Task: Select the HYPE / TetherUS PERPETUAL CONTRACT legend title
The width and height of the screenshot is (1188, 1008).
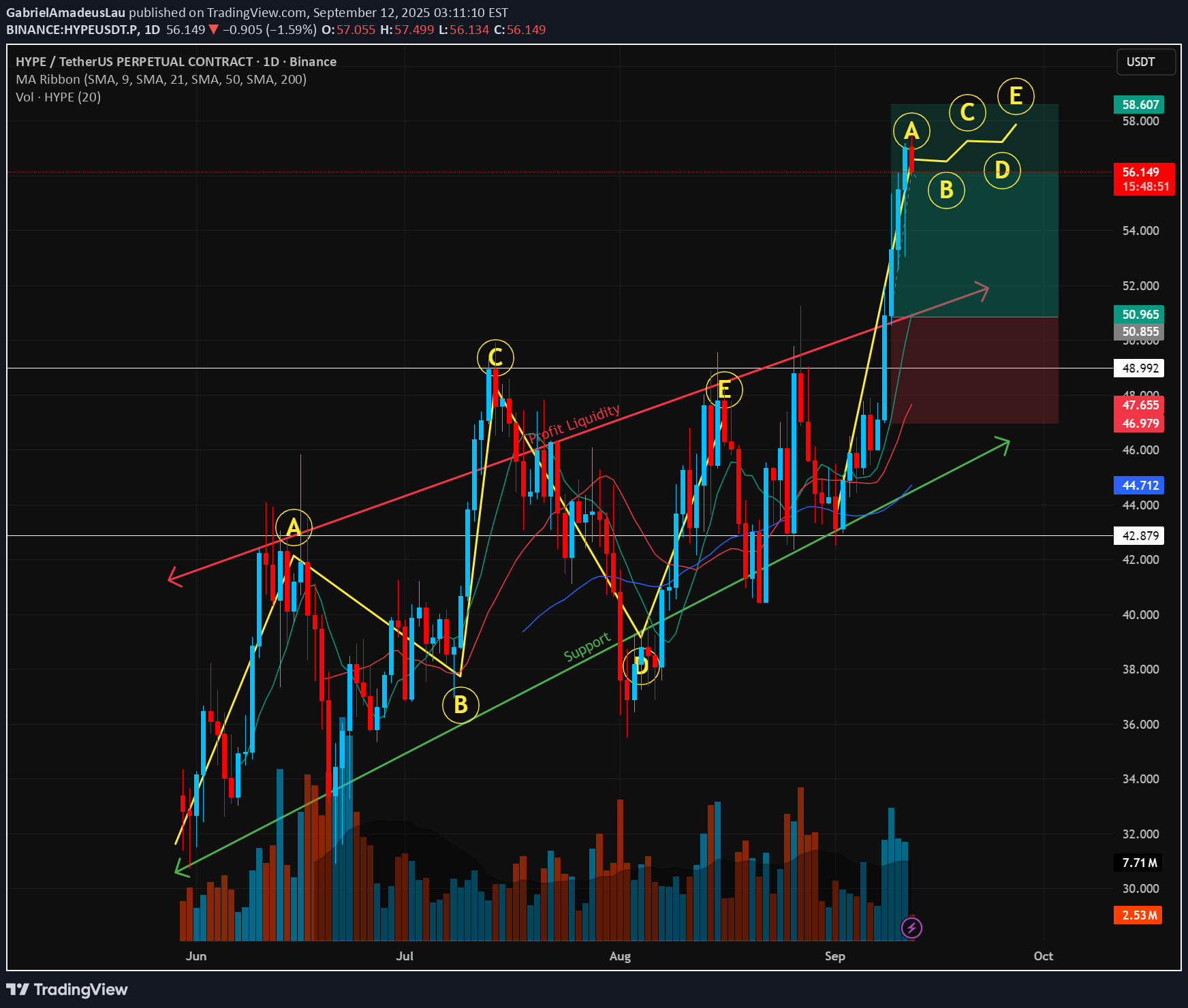Action: [176, 61]
